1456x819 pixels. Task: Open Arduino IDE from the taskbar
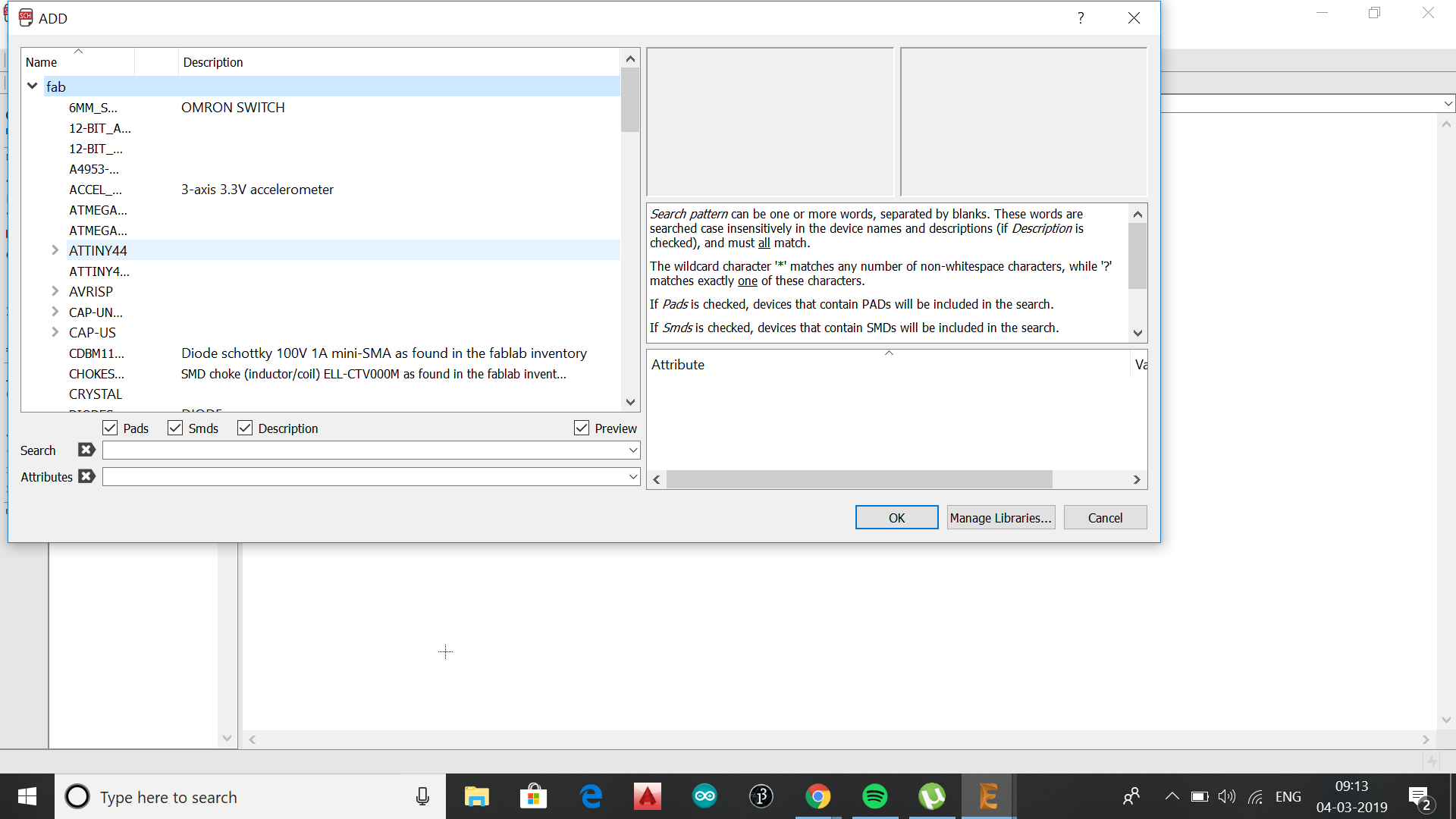pyautogui.click(x=704, y=796)
